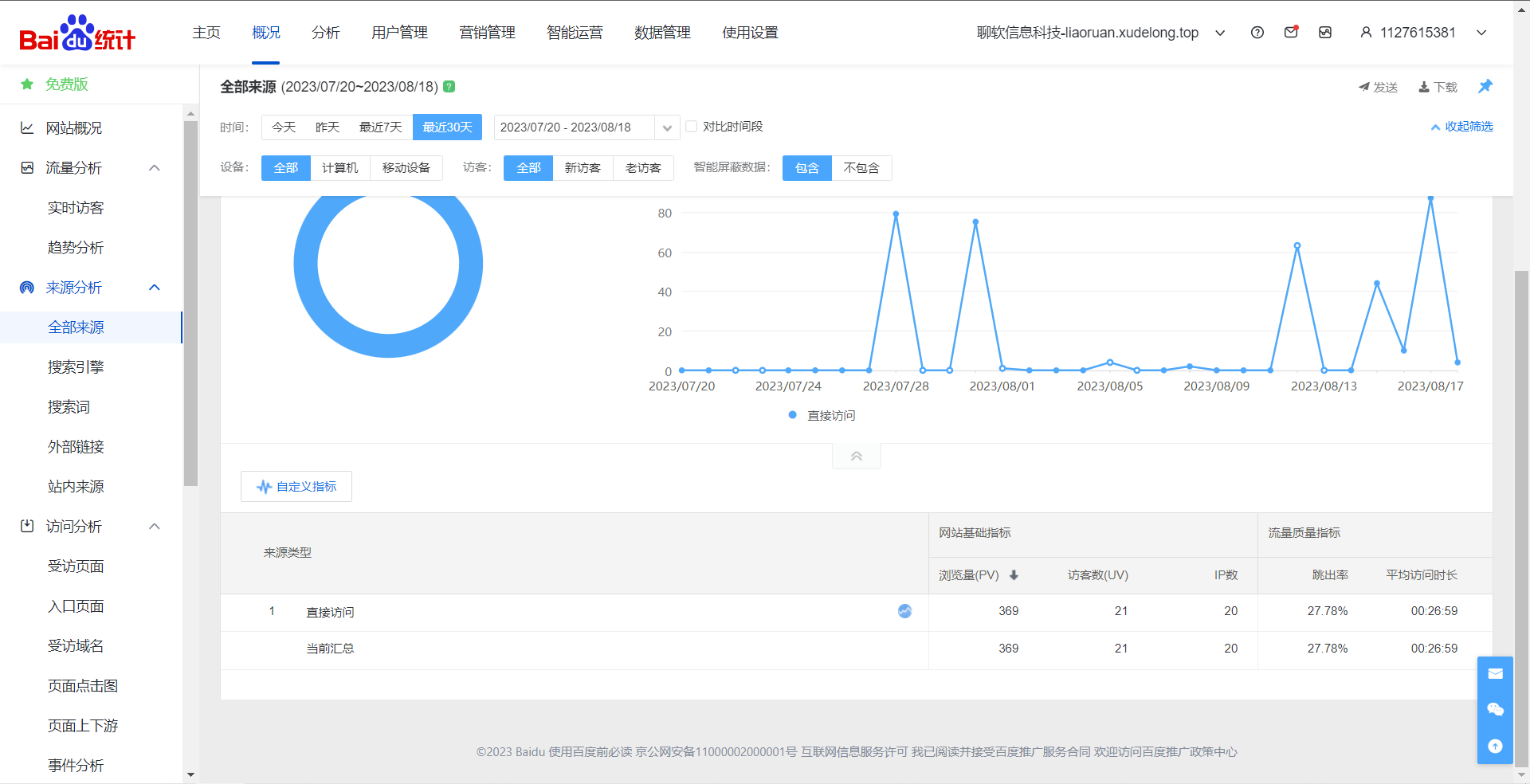The image size is (1530, 784).
Task: Select 昨天 time range
Action: click(327, 127)
